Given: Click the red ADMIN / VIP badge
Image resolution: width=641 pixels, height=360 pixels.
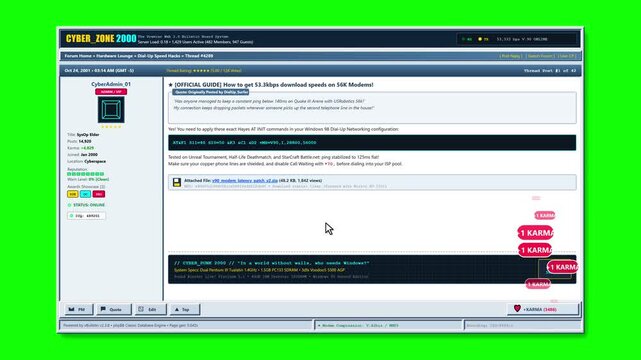Looking at the screenshot, I should coord(111,92).
